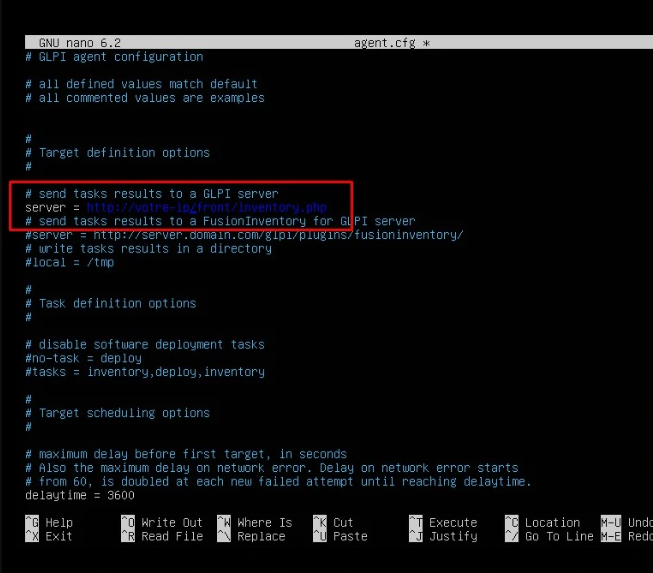Click the 'GNU nano 6.2' title text
653x573 pixels.
tap(79, 43)
